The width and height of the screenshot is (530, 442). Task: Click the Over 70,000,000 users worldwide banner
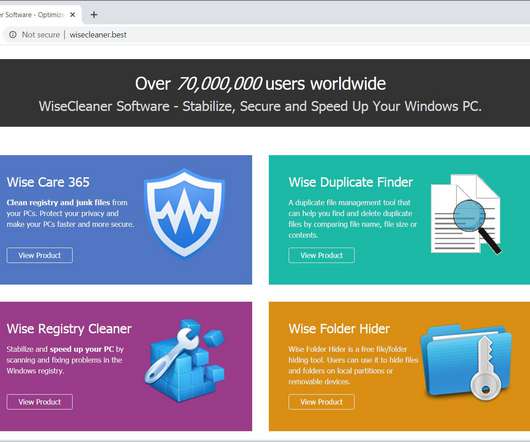coord(260,83)
